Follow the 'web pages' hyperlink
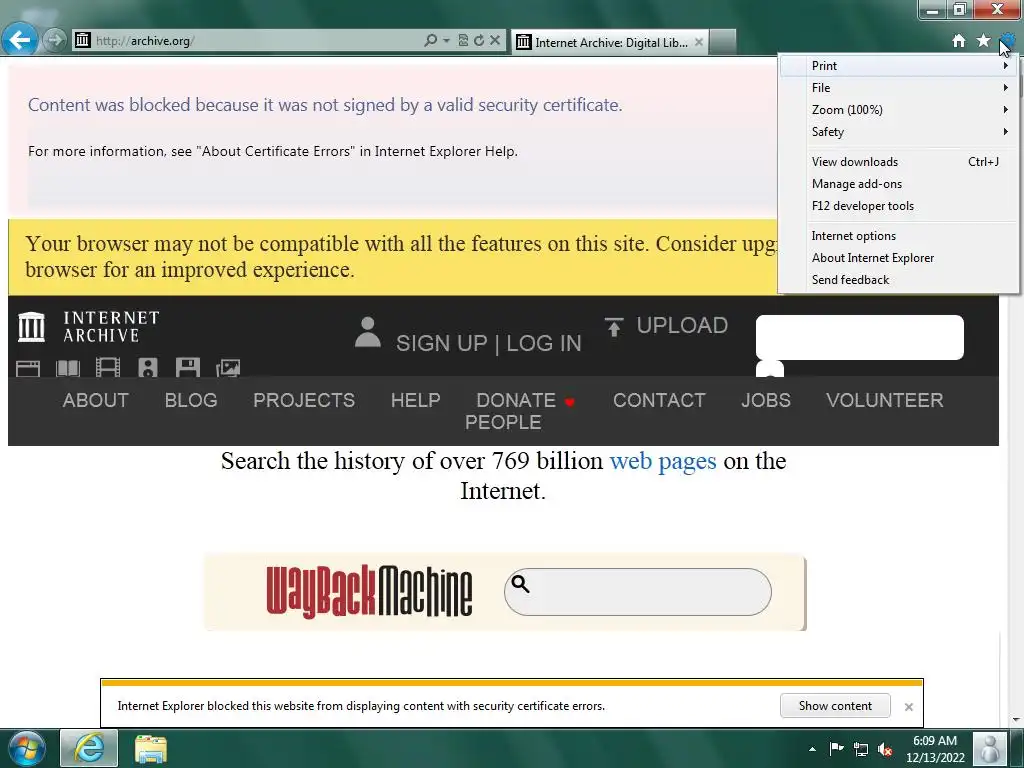 click(663, 461)
